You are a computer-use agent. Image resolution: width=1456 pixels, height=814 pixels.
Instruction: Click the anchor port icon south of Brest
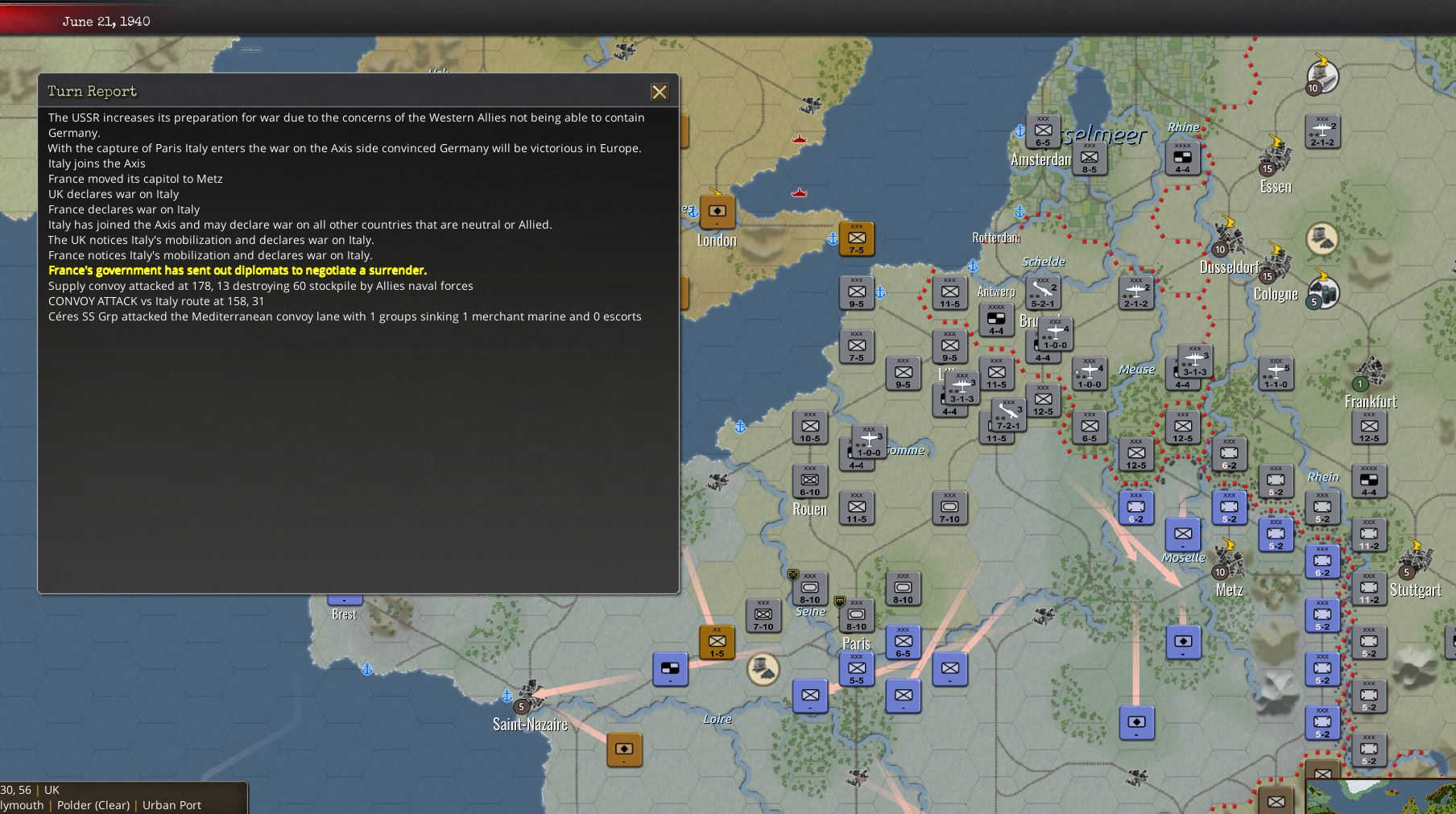click(x=367, y=669)
